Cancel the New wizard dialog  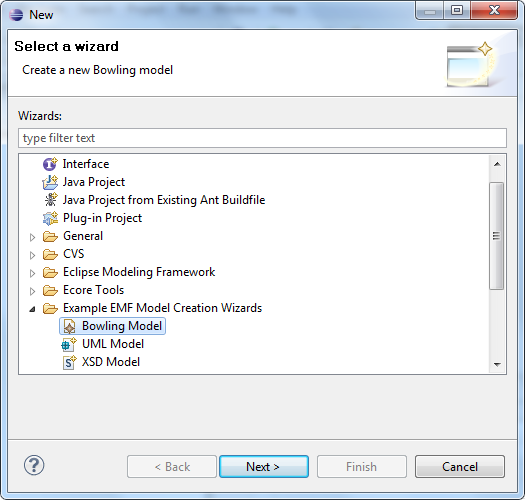[x=460, y=467]
